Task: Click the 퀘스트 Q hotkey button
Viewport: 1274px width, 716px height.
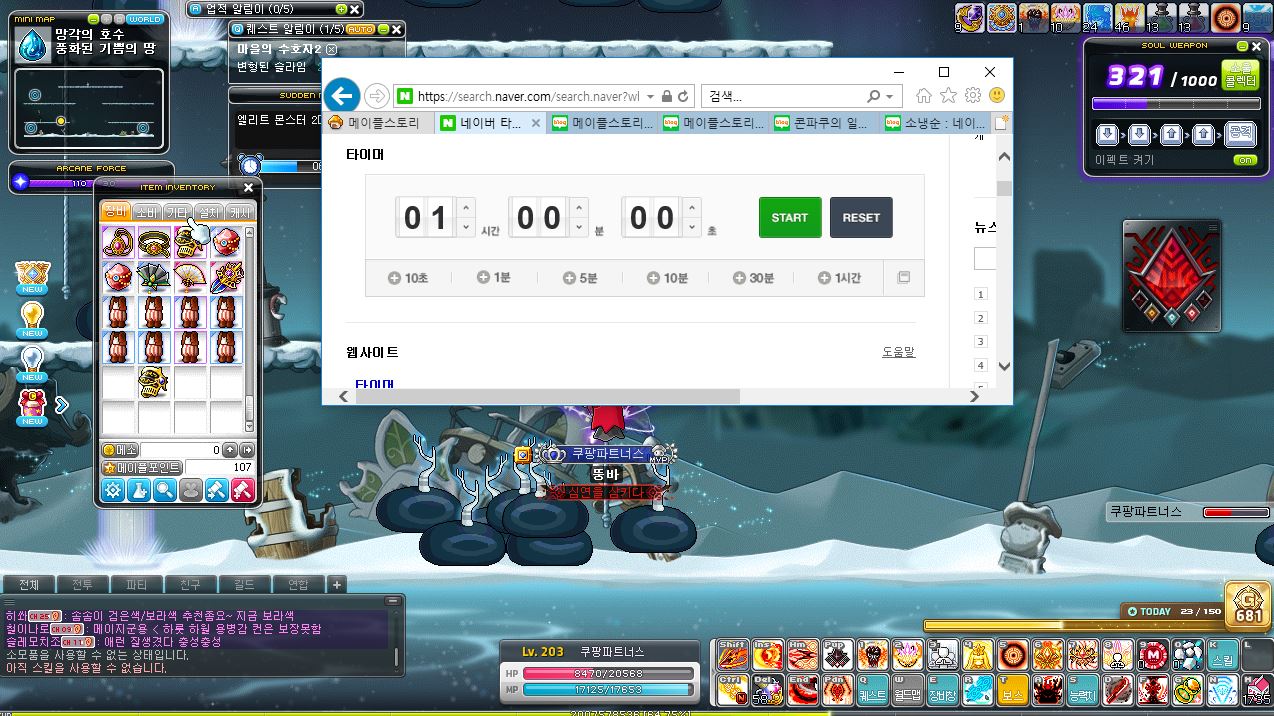Action: [x=873, y=689]
